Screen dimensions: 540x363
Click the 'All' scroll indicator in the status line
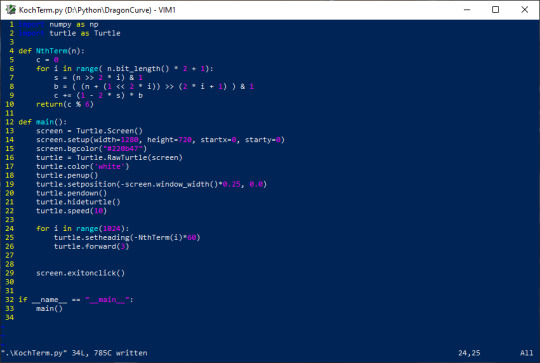coord(527,353)
